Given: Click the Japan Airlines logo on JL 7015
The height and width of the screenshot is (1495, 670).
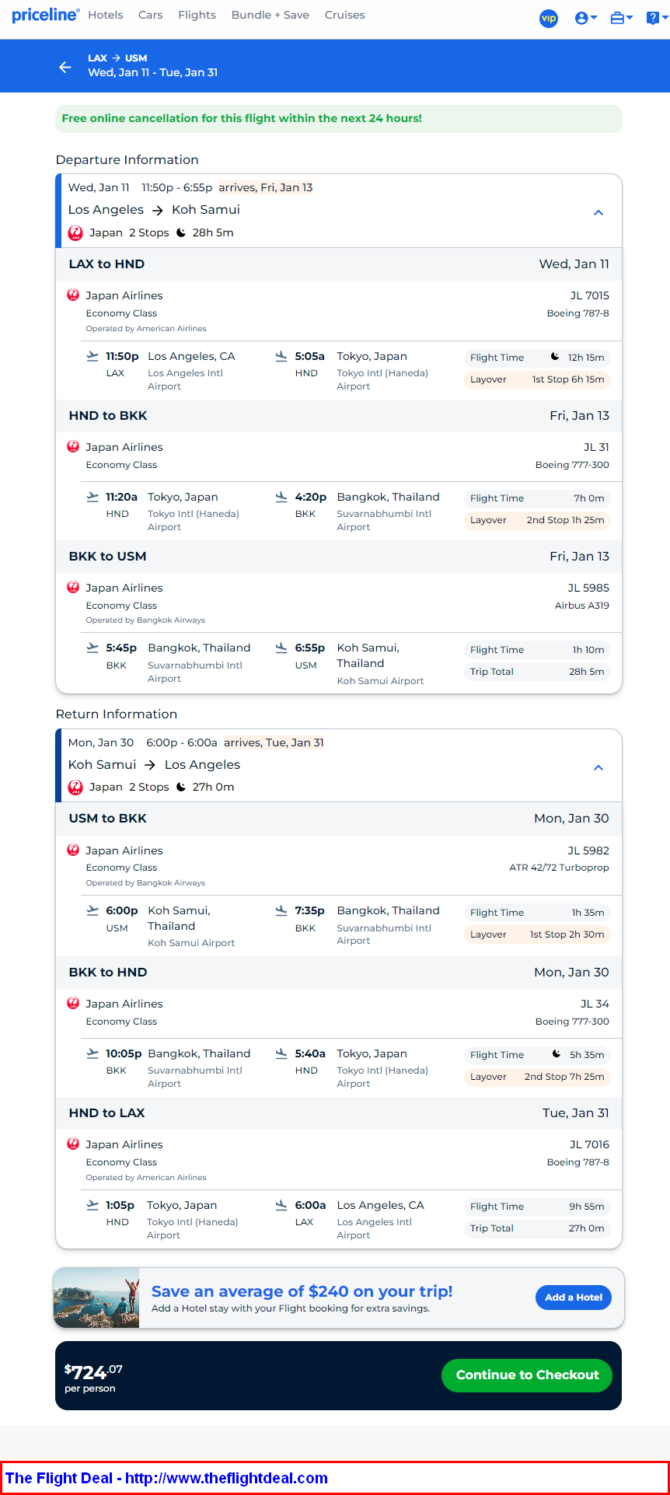Looking at the screenshot, I should pyautogui.click(x=73, y=295).
